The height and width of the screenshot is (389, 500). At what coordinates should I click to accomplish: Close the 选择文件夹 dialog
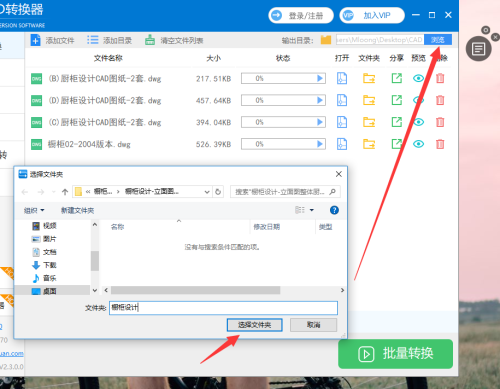pos(339,174)
